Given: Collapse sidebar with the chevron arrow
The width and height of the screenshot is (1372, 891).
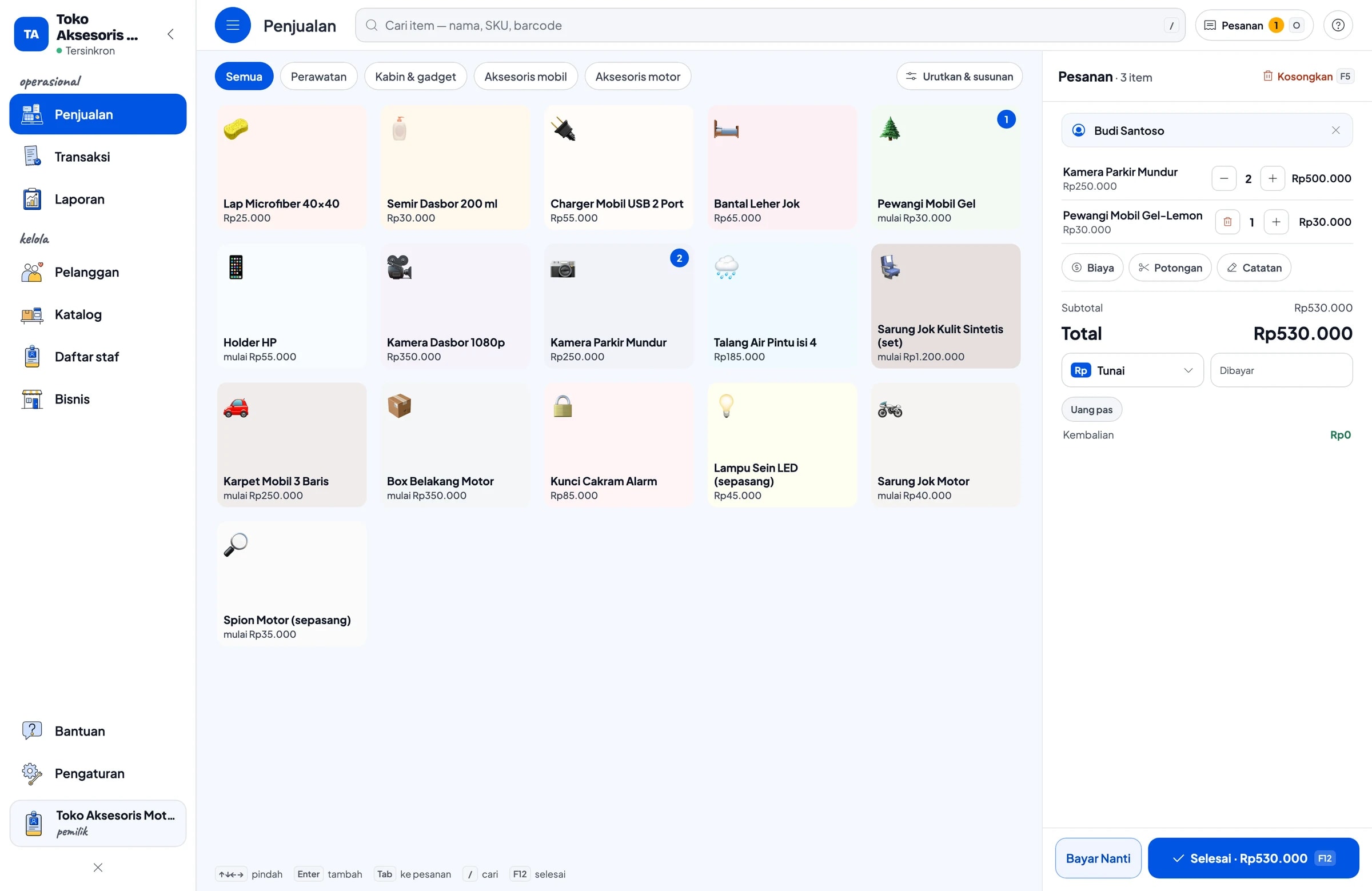Looking at the screenshot, I should point(170,34).
